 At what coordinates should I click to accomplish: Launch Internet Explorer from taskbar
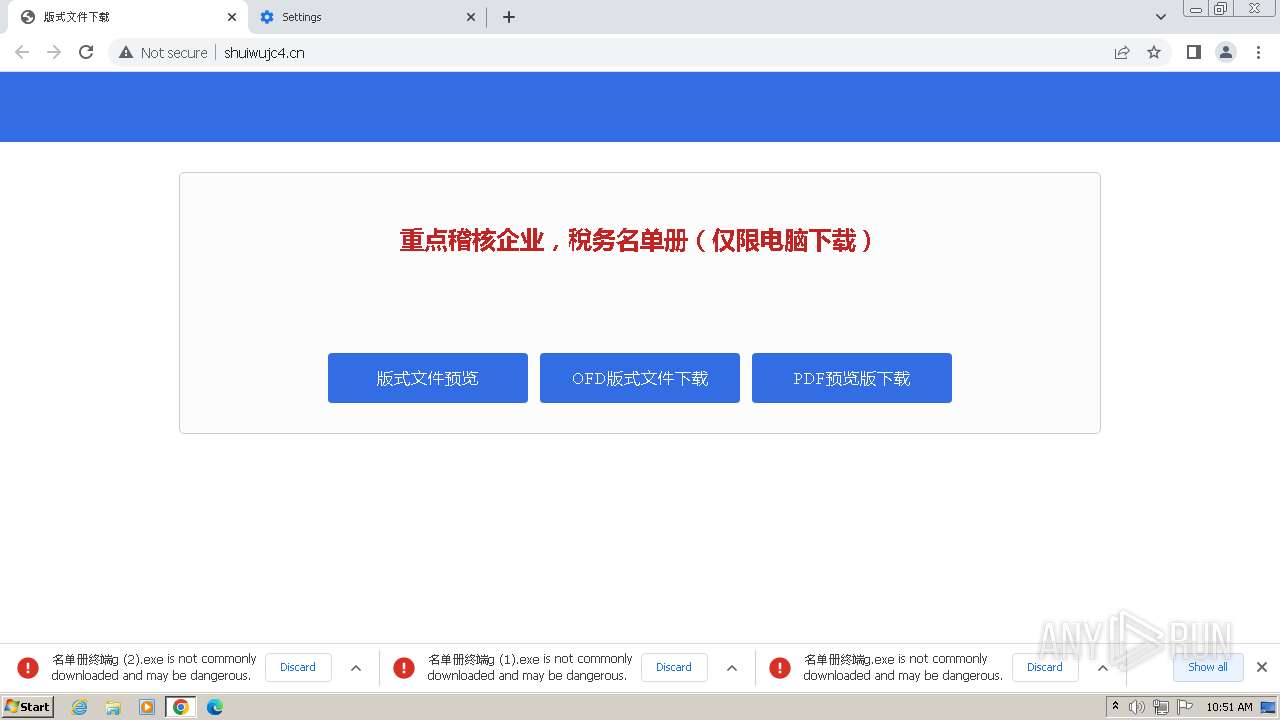[79, 707]
